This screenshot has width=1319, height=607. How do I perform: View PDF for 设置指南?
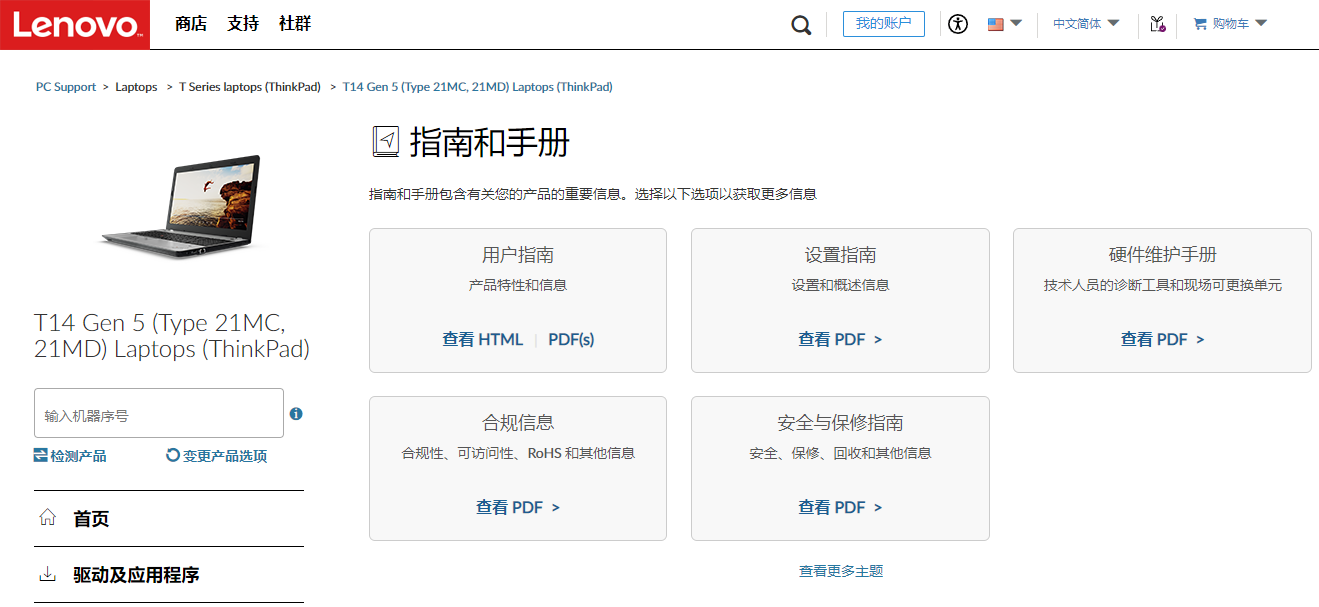click(840, 339)
